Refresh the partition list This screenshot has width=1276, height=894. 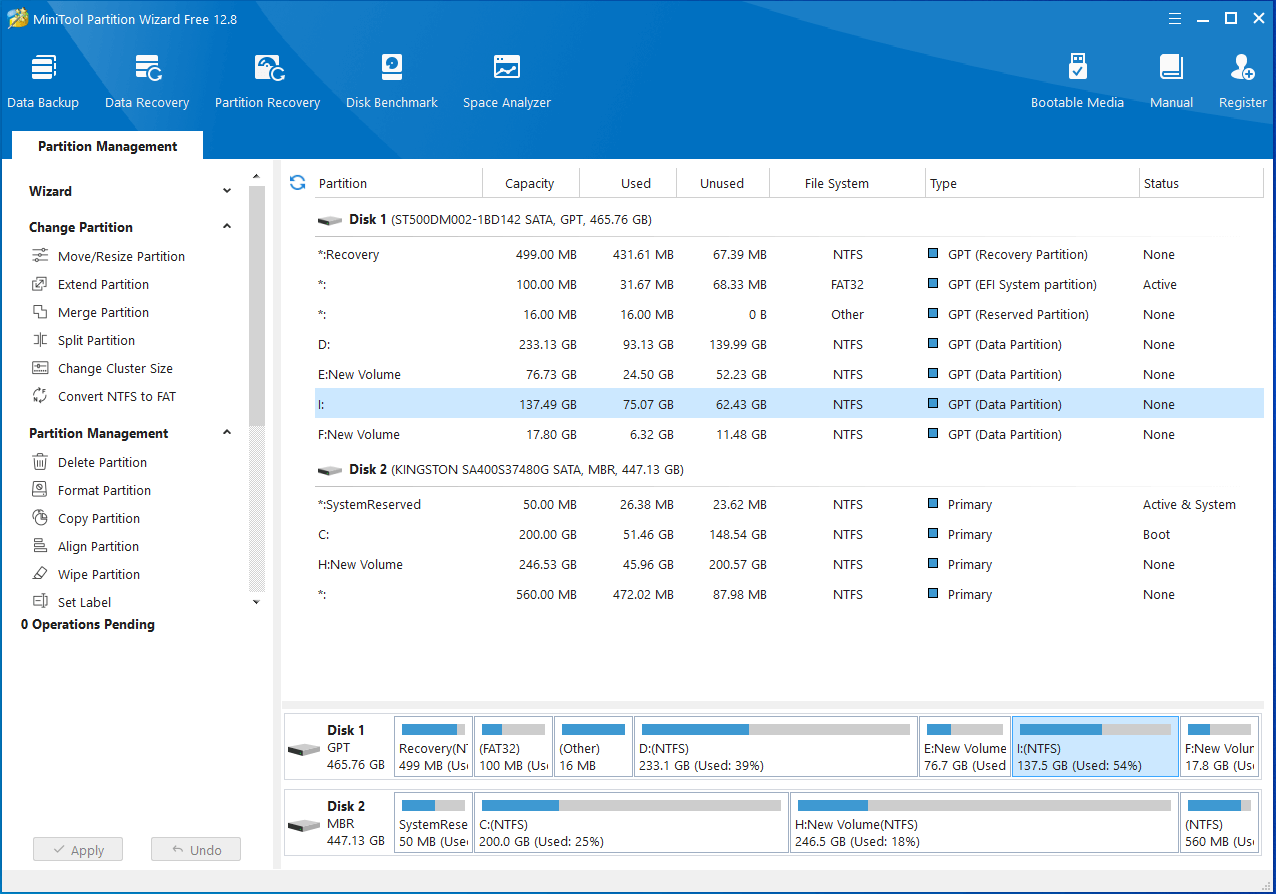(x=297, y=182)
